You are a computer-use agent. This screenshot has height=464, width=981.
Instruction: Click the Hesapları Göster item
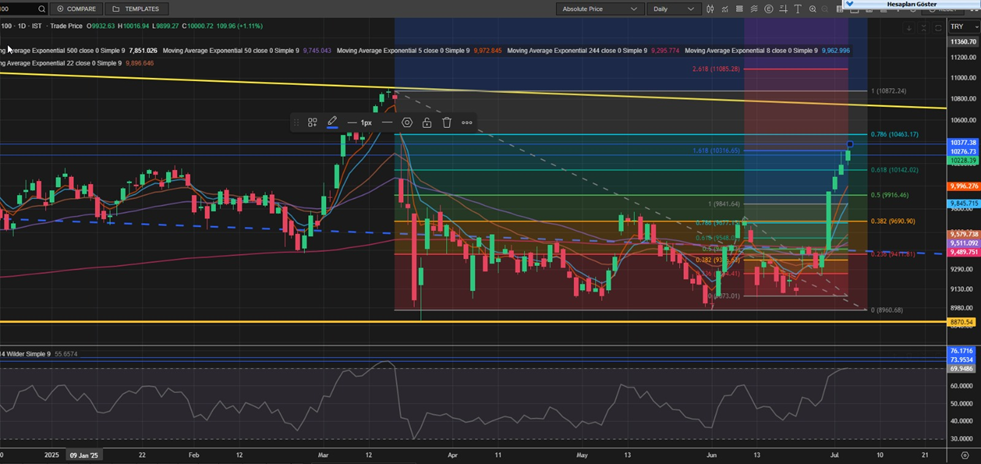point(911,4)
